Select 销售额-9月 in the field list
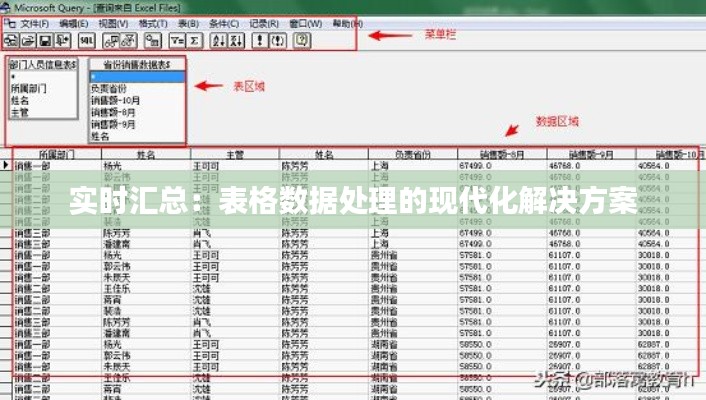The height and width of the screenshot is (400, 706). (113, 124)
